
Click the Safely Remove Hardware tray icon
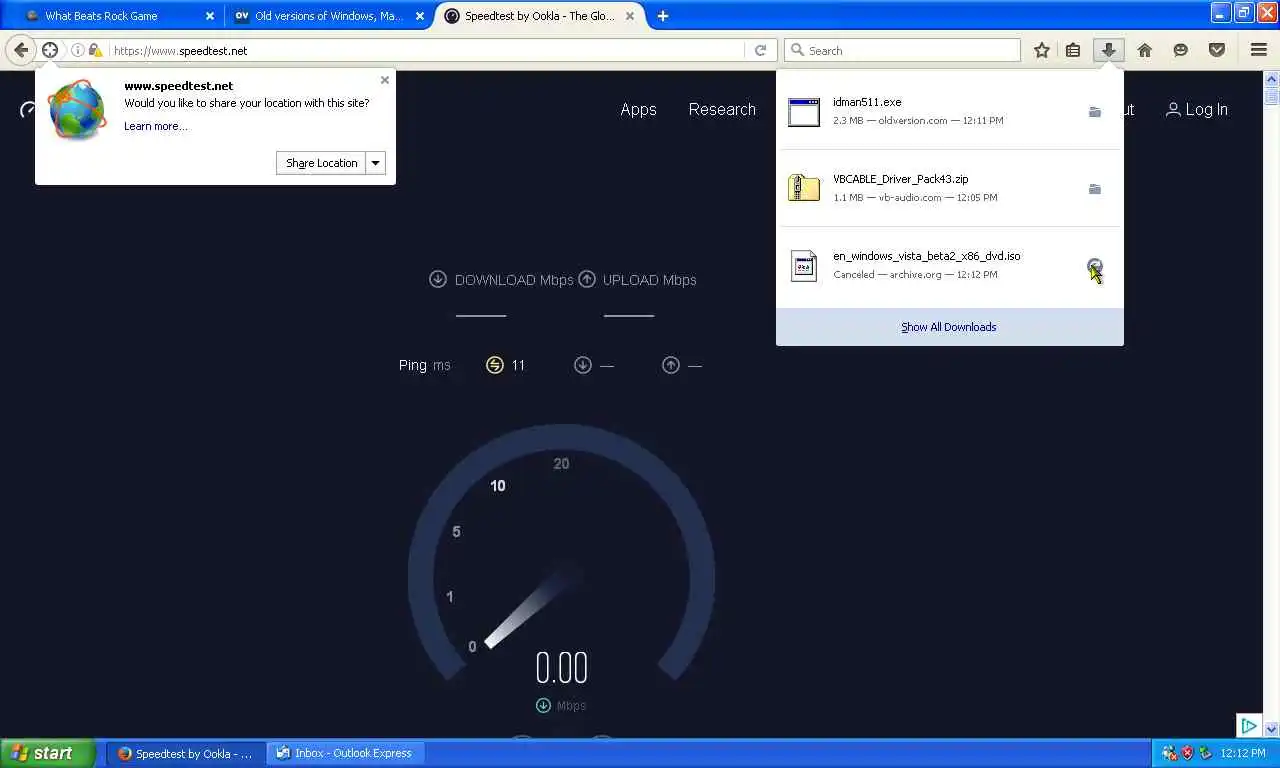pos(1205,753)
